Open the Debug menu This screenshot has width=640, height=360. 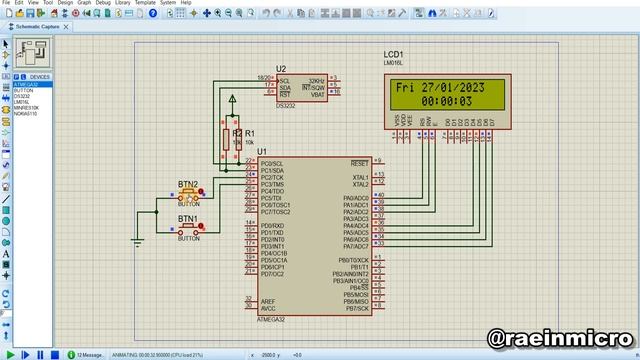click(x=103, y=2)
